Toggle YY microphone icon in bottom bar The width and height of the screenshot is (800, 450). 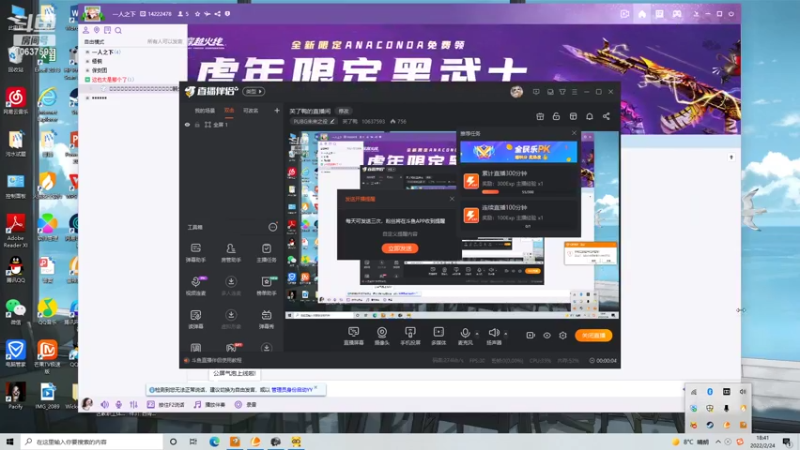118,404
